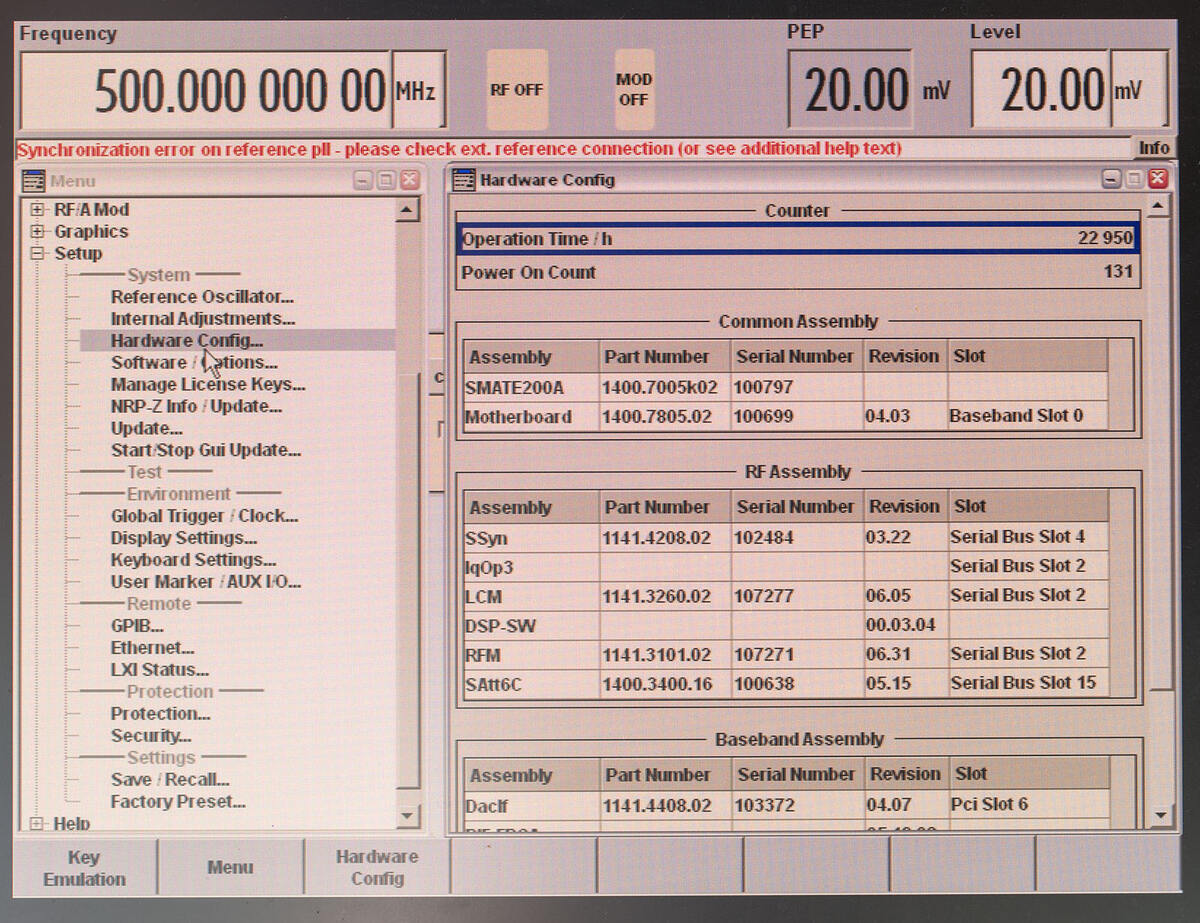The image size is (1200, 923).
Task: Select Factory Preset... entry
Action: 178,802
